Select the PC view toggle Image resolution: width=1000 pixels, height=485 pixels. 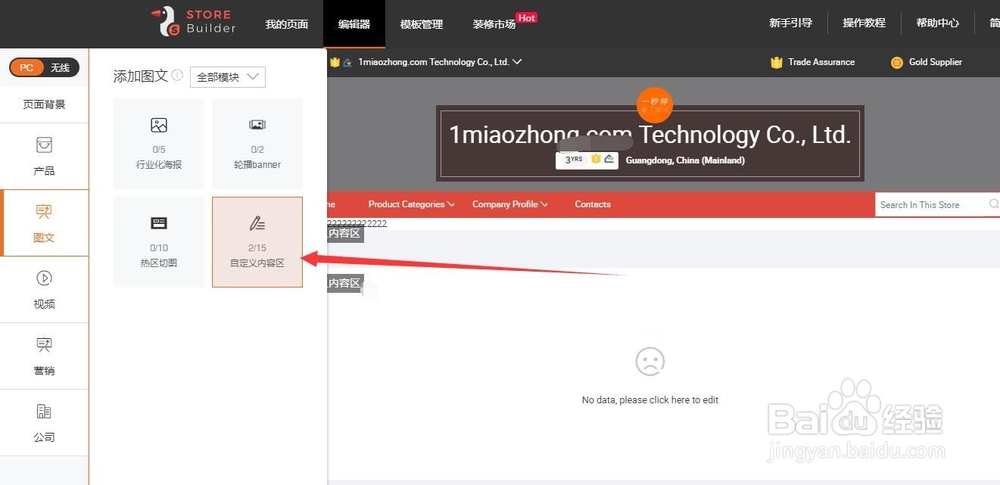(27, 67)
